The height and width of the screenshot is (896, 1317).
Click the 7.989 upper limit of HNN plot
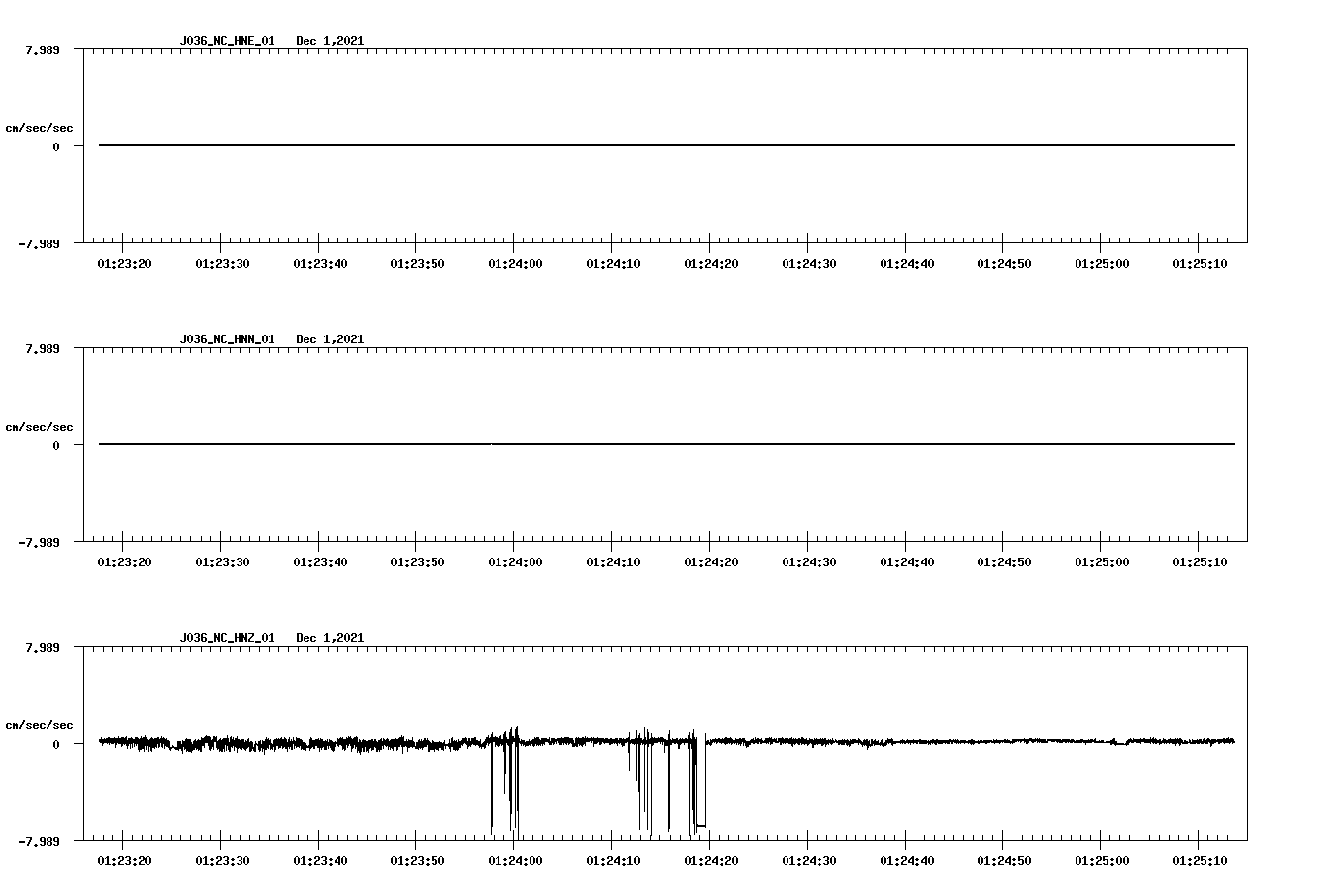[x=42, y=348]
